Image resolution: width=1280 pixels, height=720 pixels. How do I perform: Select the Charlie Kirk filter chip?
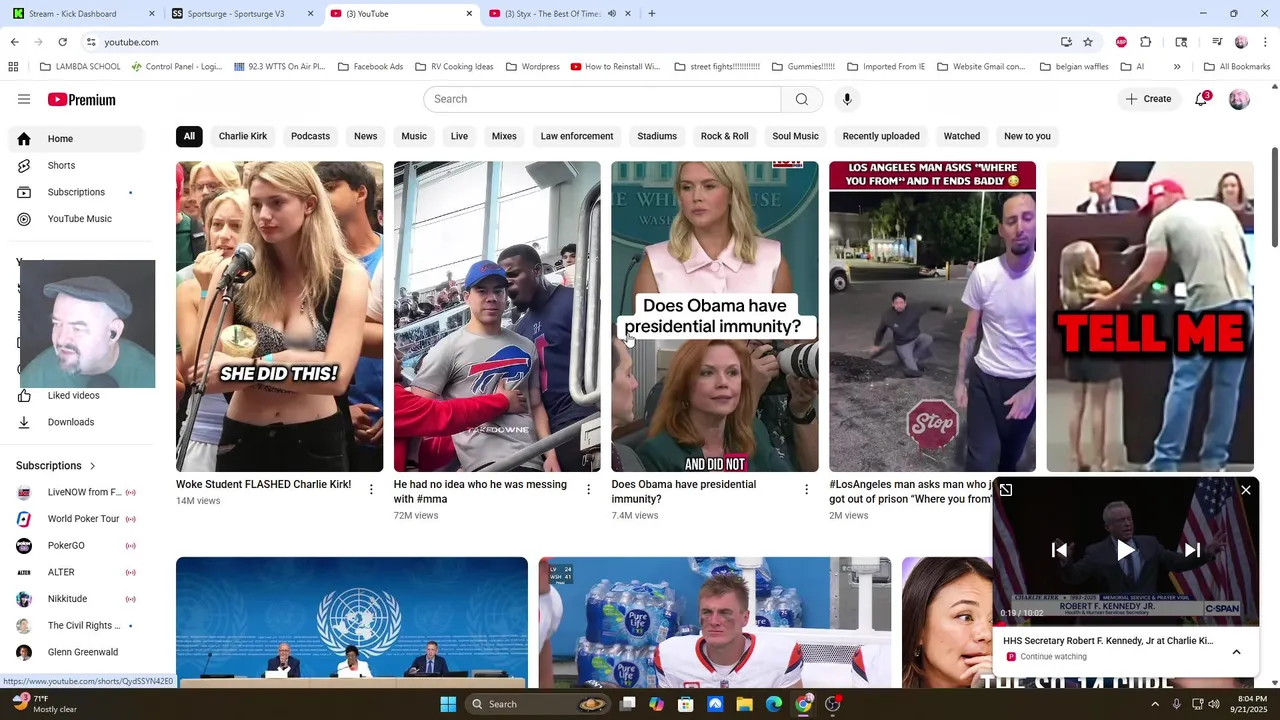(x=243, y=136)
